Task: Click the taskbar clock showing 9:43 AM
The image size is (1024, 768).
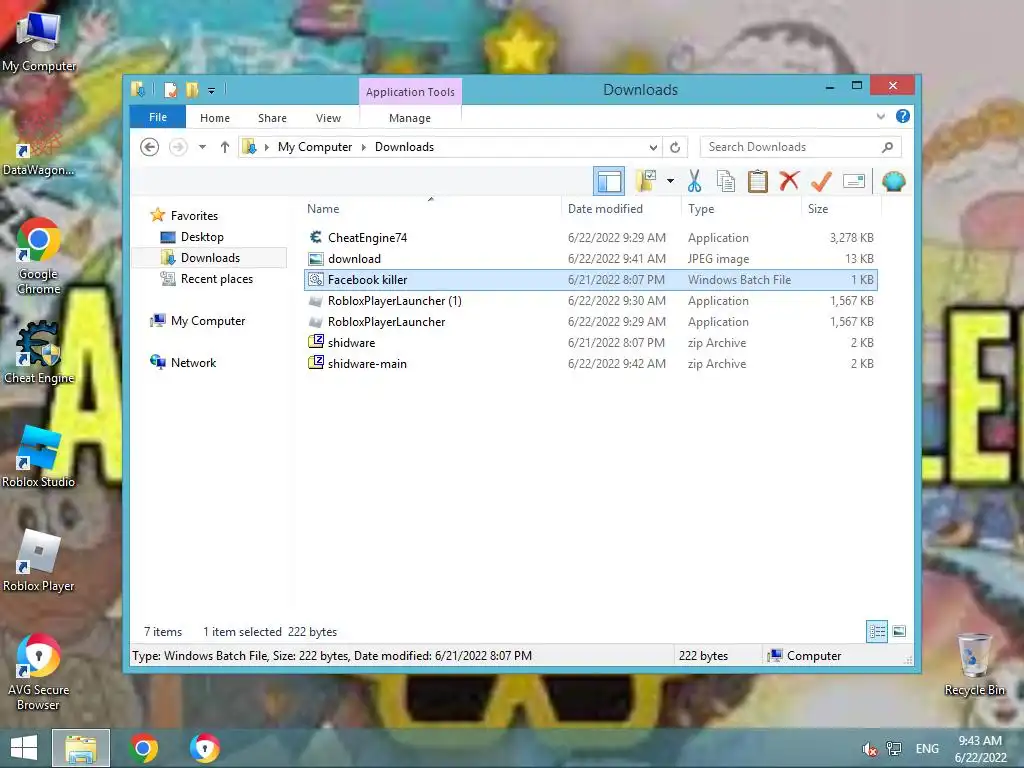Action: (x=980, y=749)
